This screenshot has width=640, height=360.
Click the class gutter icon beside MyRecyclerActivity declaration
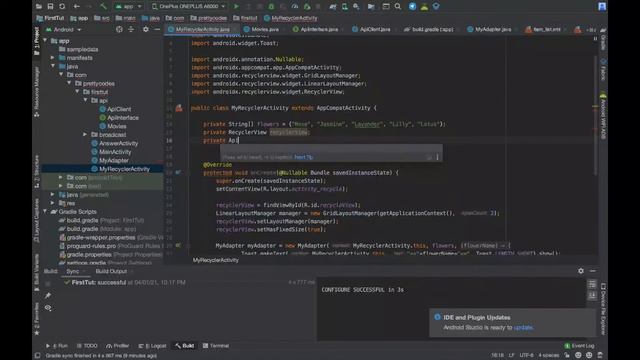point(179,108)
